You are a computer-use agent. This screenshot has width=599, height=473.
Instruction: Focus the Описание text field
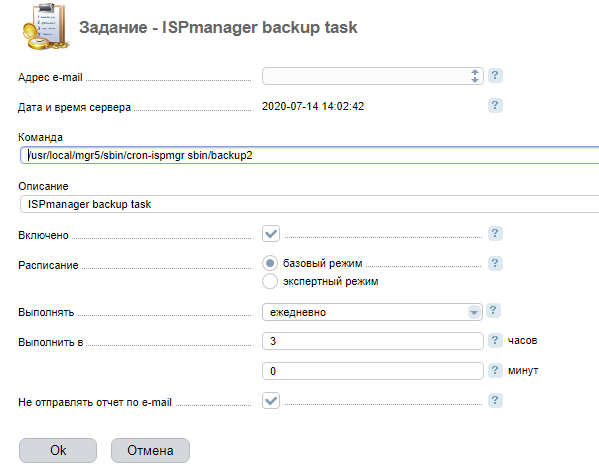(x=309, y=204)
